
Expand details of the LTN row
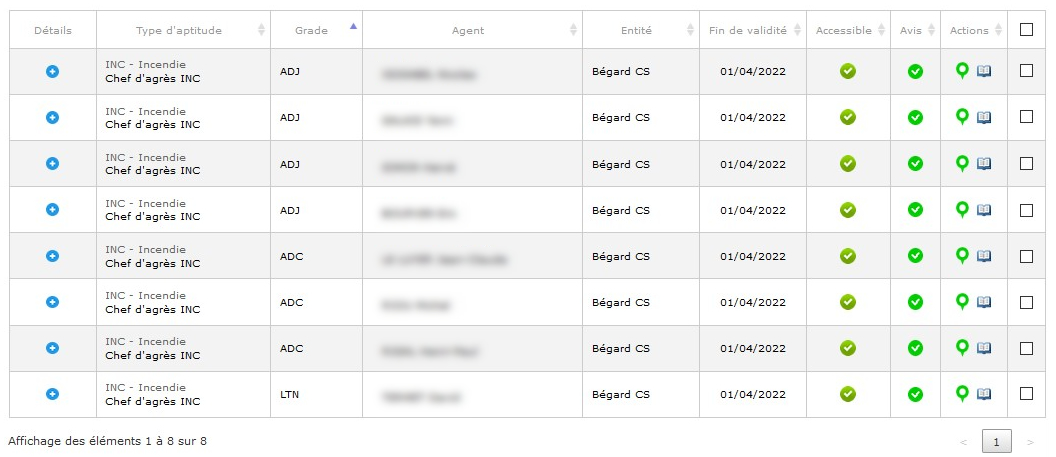coord(53,394)
